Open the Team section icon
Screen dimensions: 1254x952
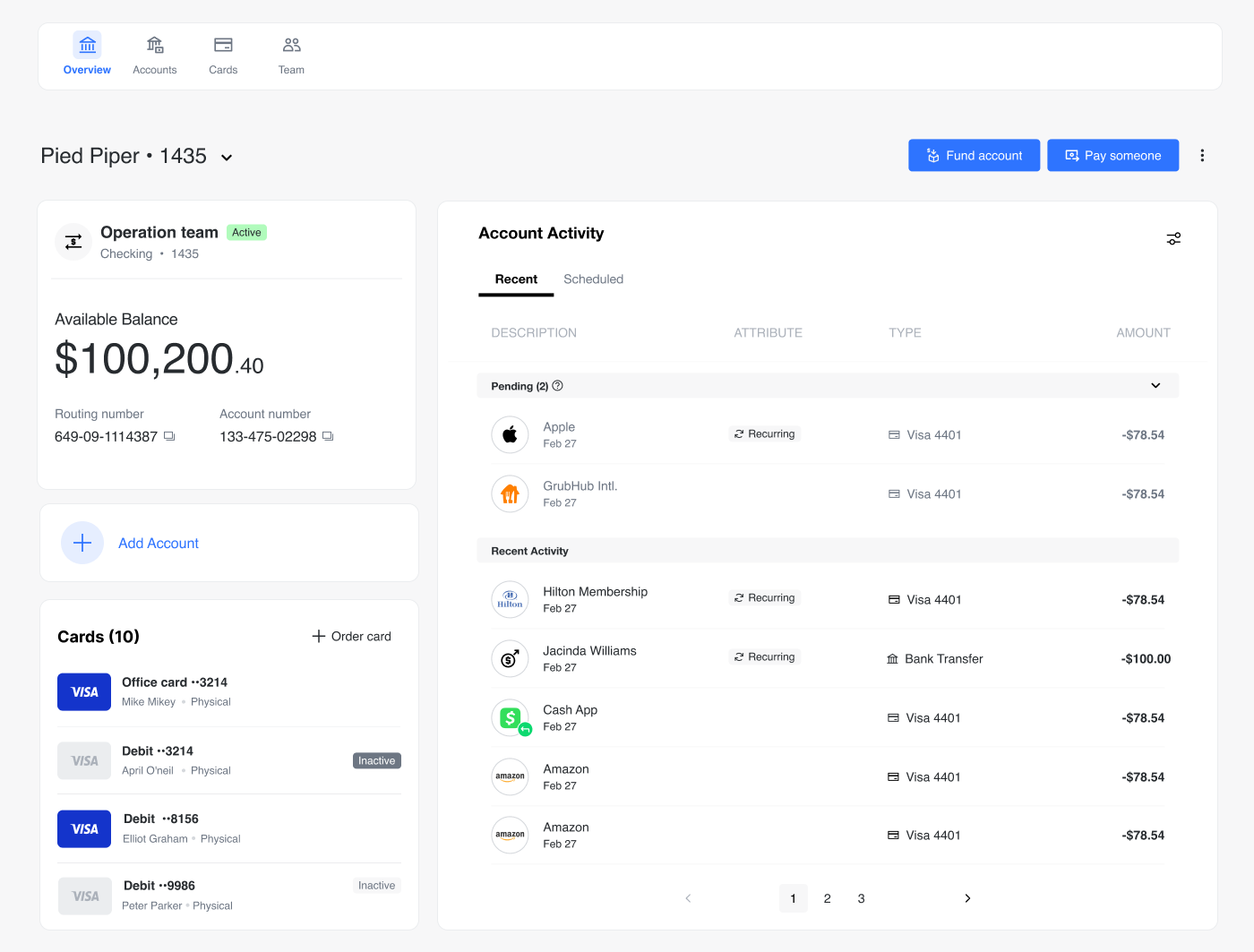(290, 44)
